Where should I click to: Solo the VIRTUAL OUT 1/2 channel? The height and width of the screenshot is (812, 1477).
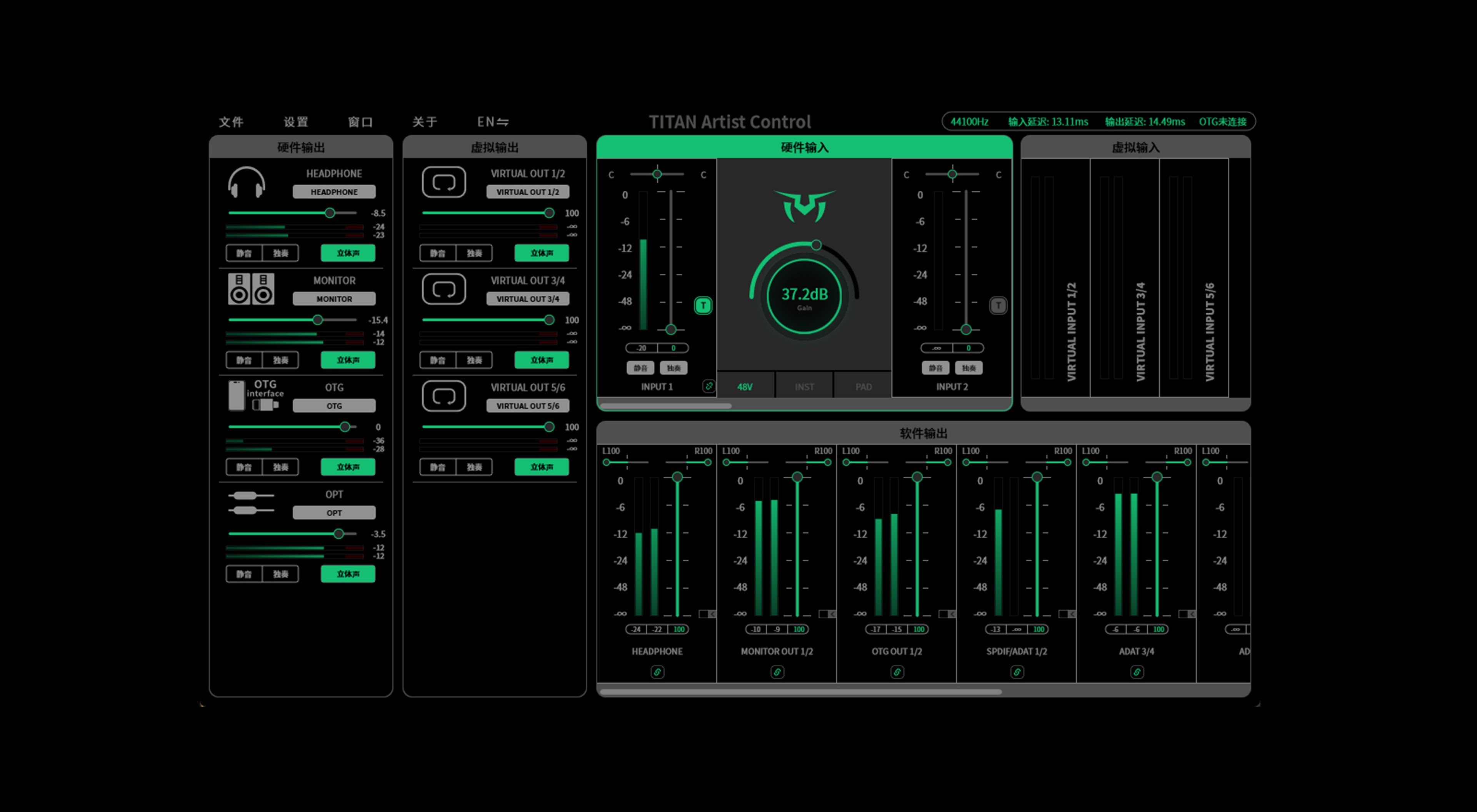pyautogui.click(x=474, y=253)
